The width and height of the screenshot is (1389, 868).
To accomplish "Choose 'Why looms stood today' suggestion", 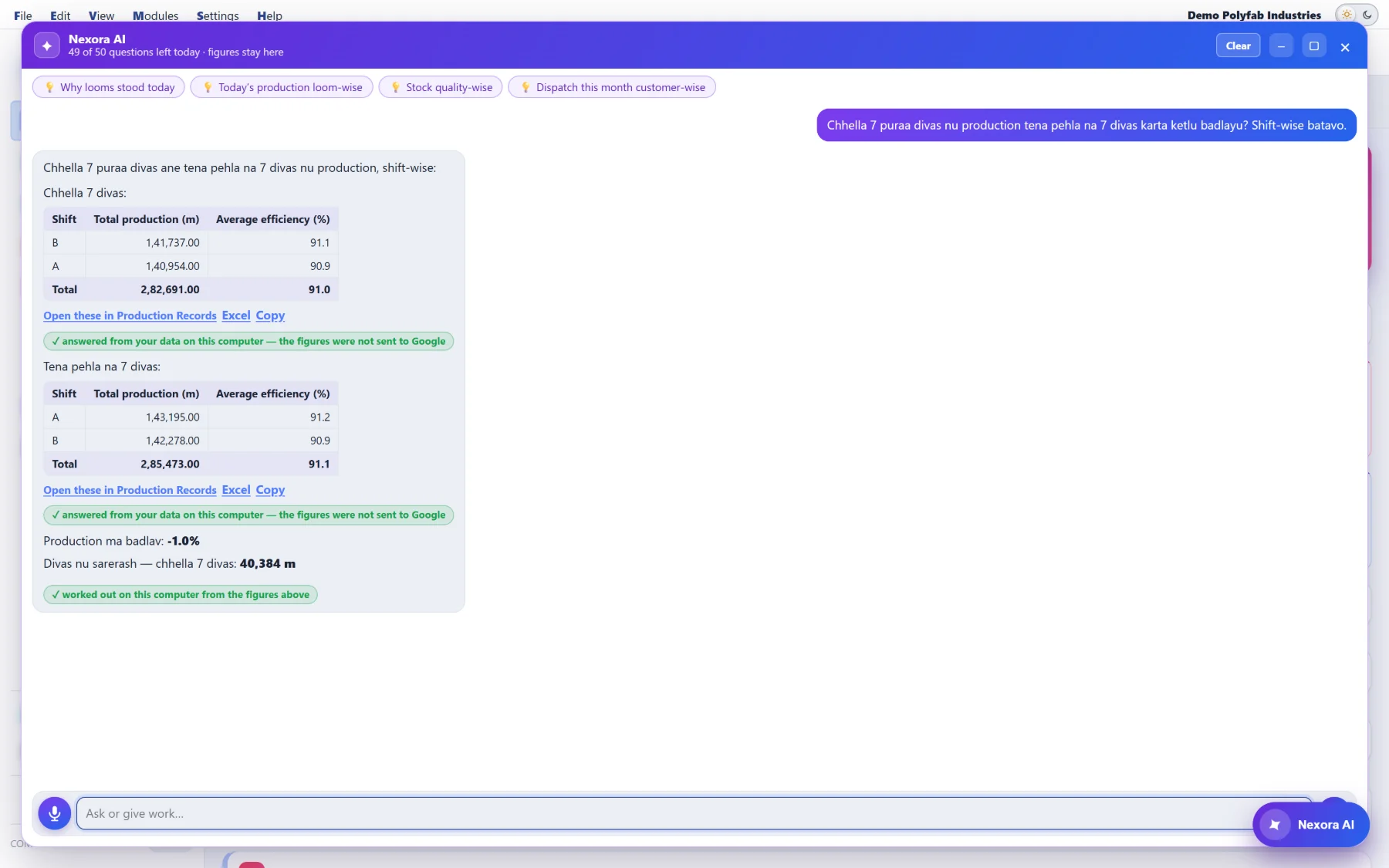I will [109, 87].
